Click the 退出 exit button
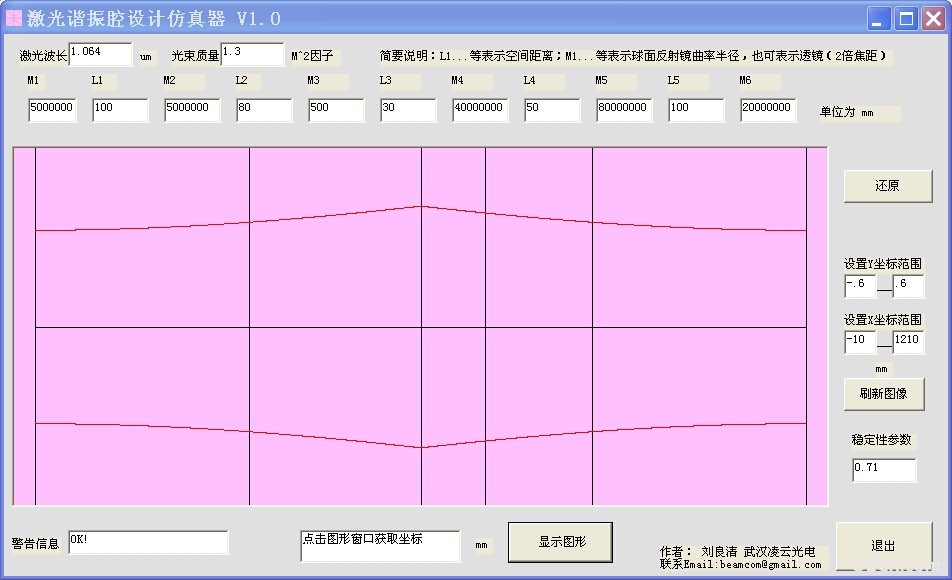This screenshot has width=952, height=580. [883, 545]
